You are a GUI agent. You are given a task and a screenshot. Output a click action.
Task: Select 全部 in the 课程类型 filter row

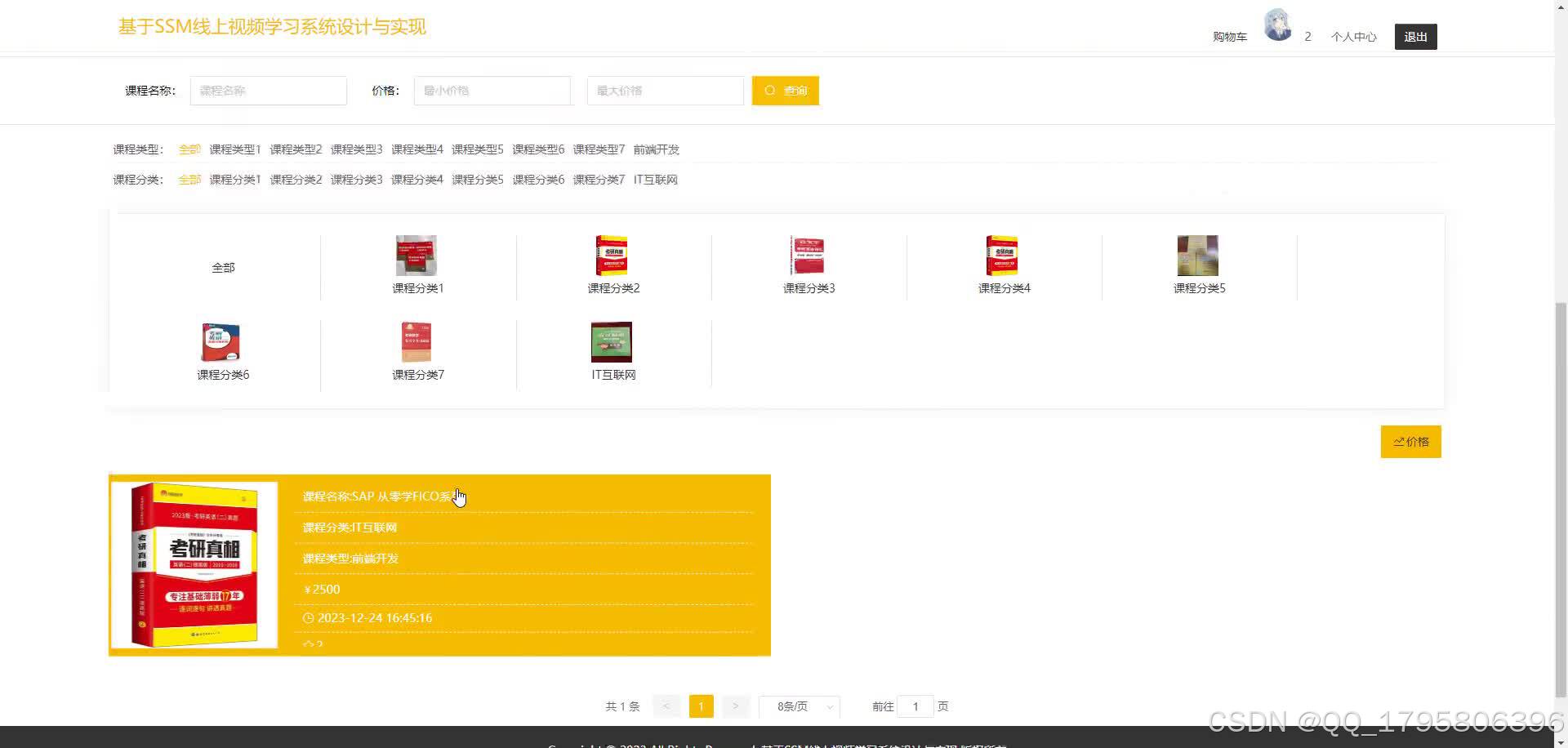189,149
